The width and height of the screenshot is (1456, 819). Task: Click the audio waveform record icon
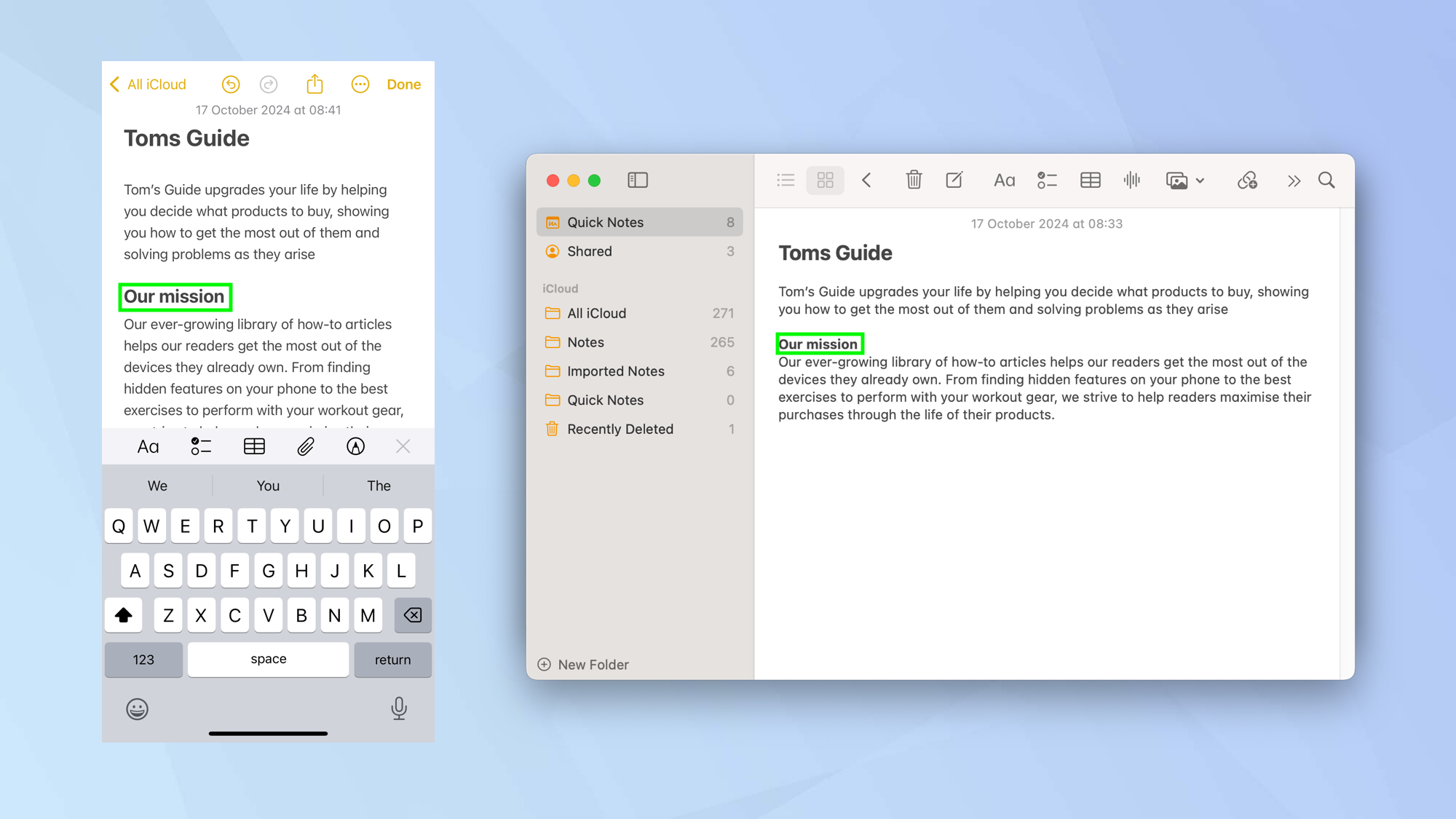(1131, 181)
